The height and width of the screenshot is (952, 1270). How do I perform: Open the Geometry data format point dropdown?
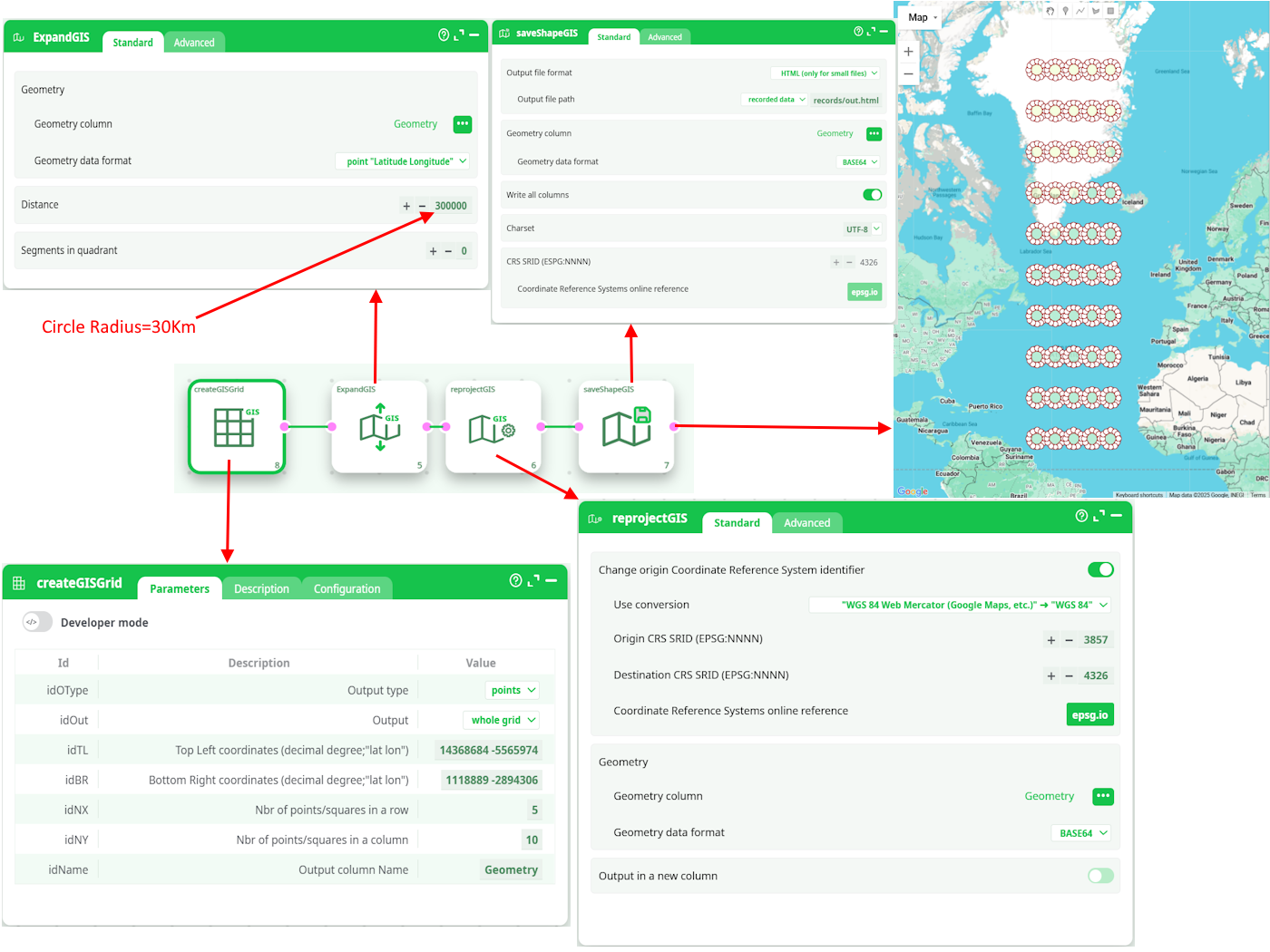(402, 160)
